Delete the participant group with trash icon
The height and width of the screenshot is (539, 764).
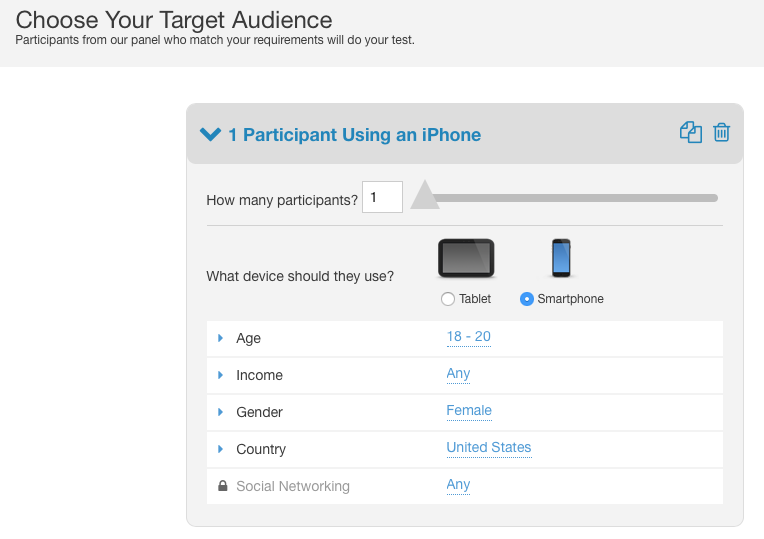click(x=722, y=132)
